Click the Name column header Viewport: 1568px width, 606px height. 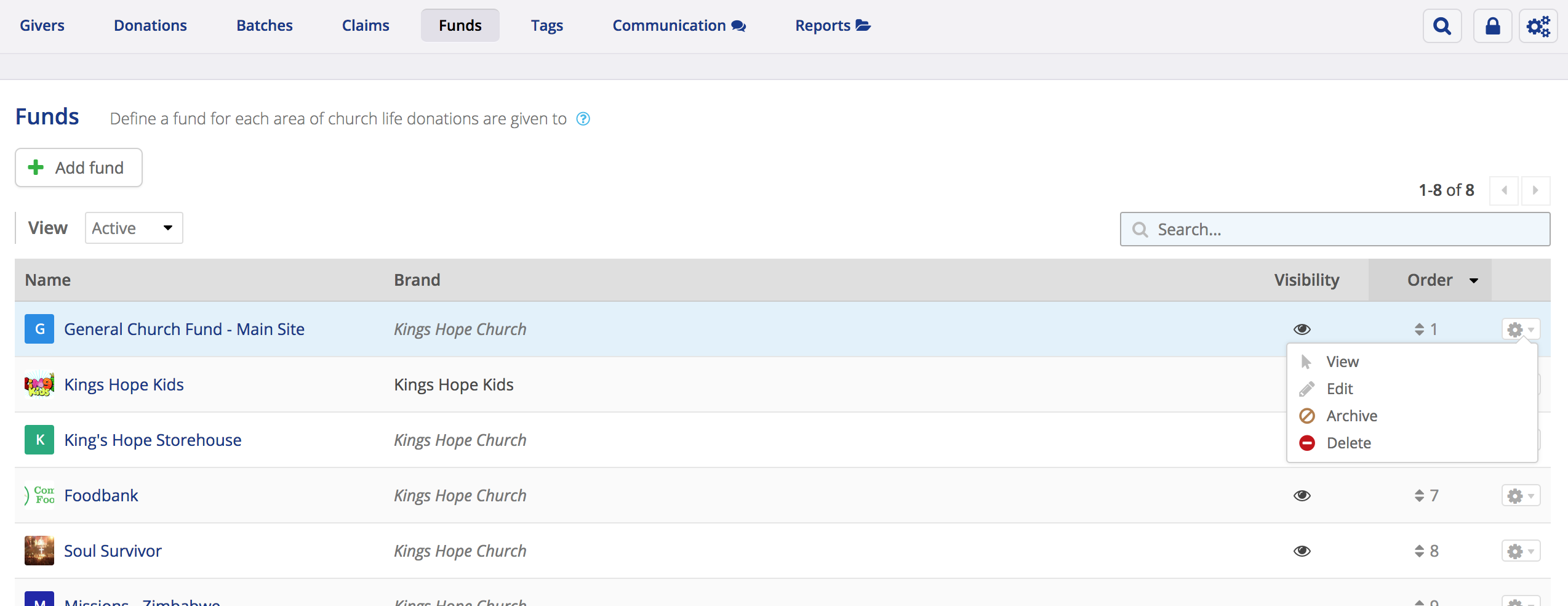coord(48,280)
